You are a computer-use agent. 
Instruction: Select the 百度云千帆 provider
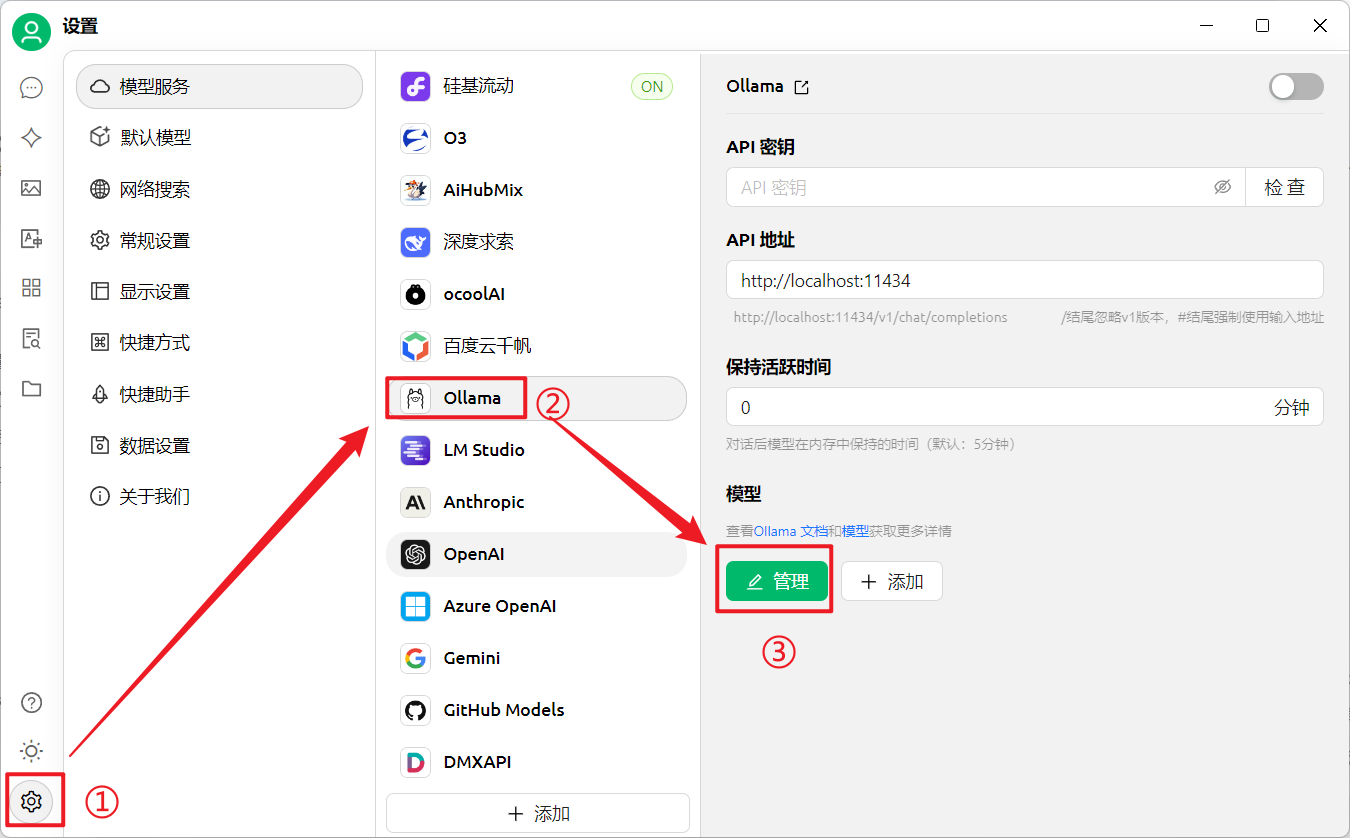tap(536, 346)
